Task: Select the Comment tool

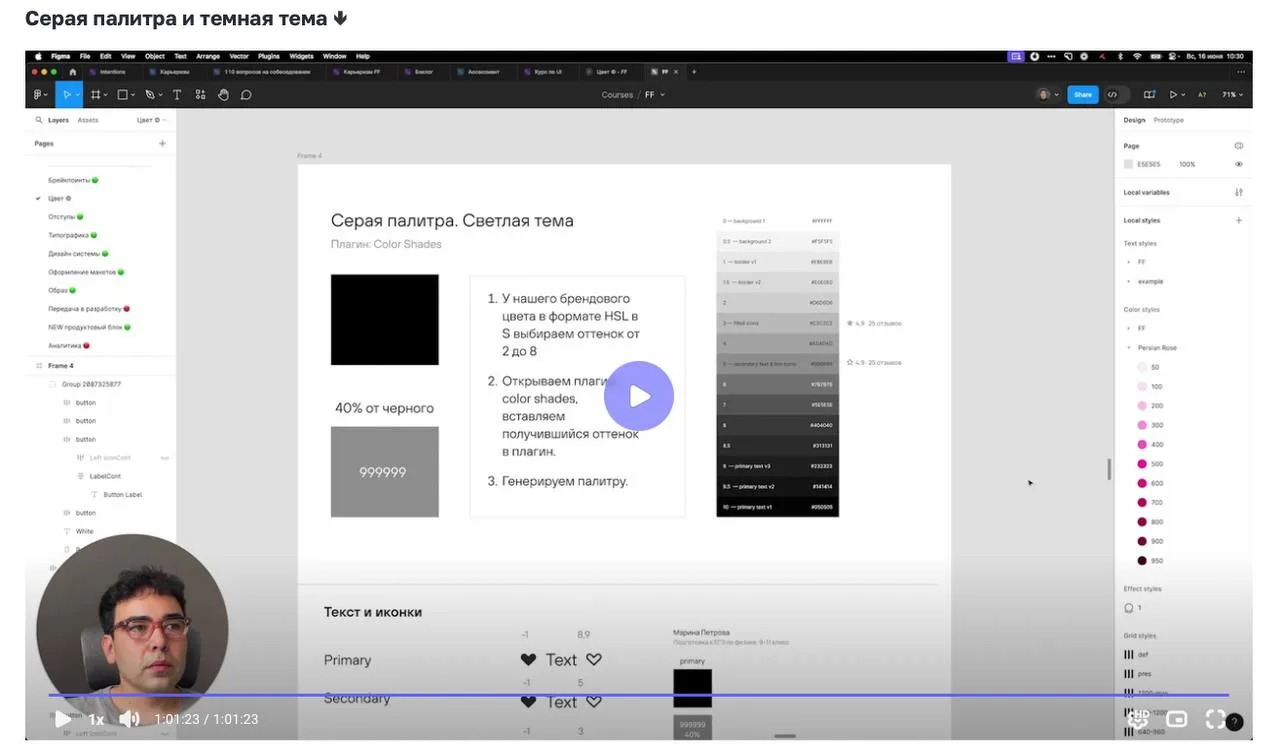Action: pos(246,94)
